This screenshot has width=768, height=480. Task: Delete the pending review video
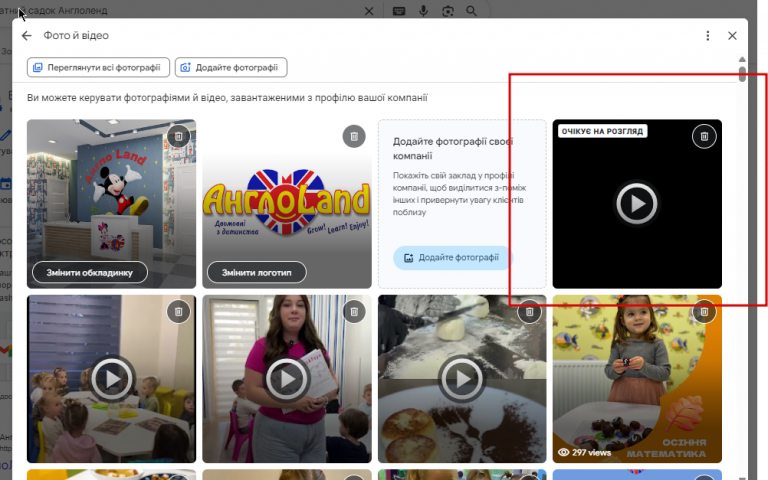704,136
